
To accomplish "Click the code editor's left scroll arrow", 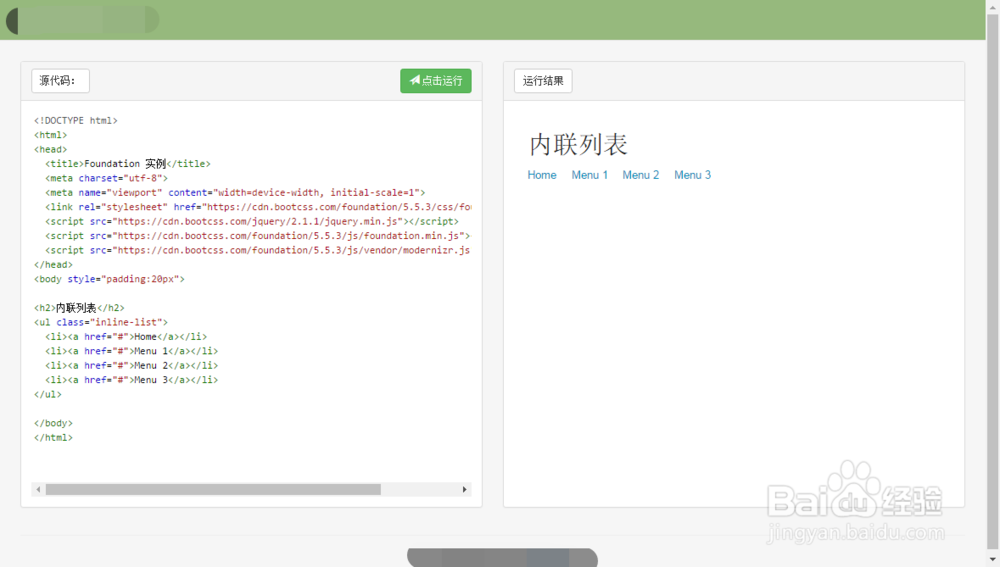I will click(38, 489).
